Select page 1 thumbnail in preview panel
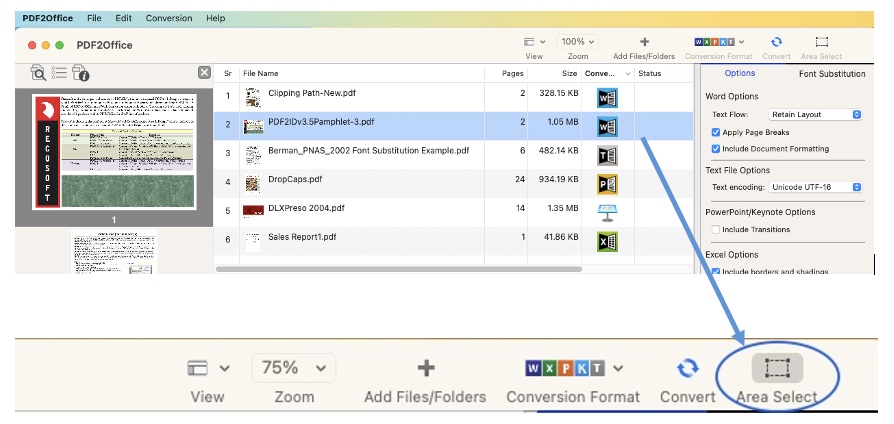The height and width of the screenshot is (424, 894). click(x=114, y=151)
